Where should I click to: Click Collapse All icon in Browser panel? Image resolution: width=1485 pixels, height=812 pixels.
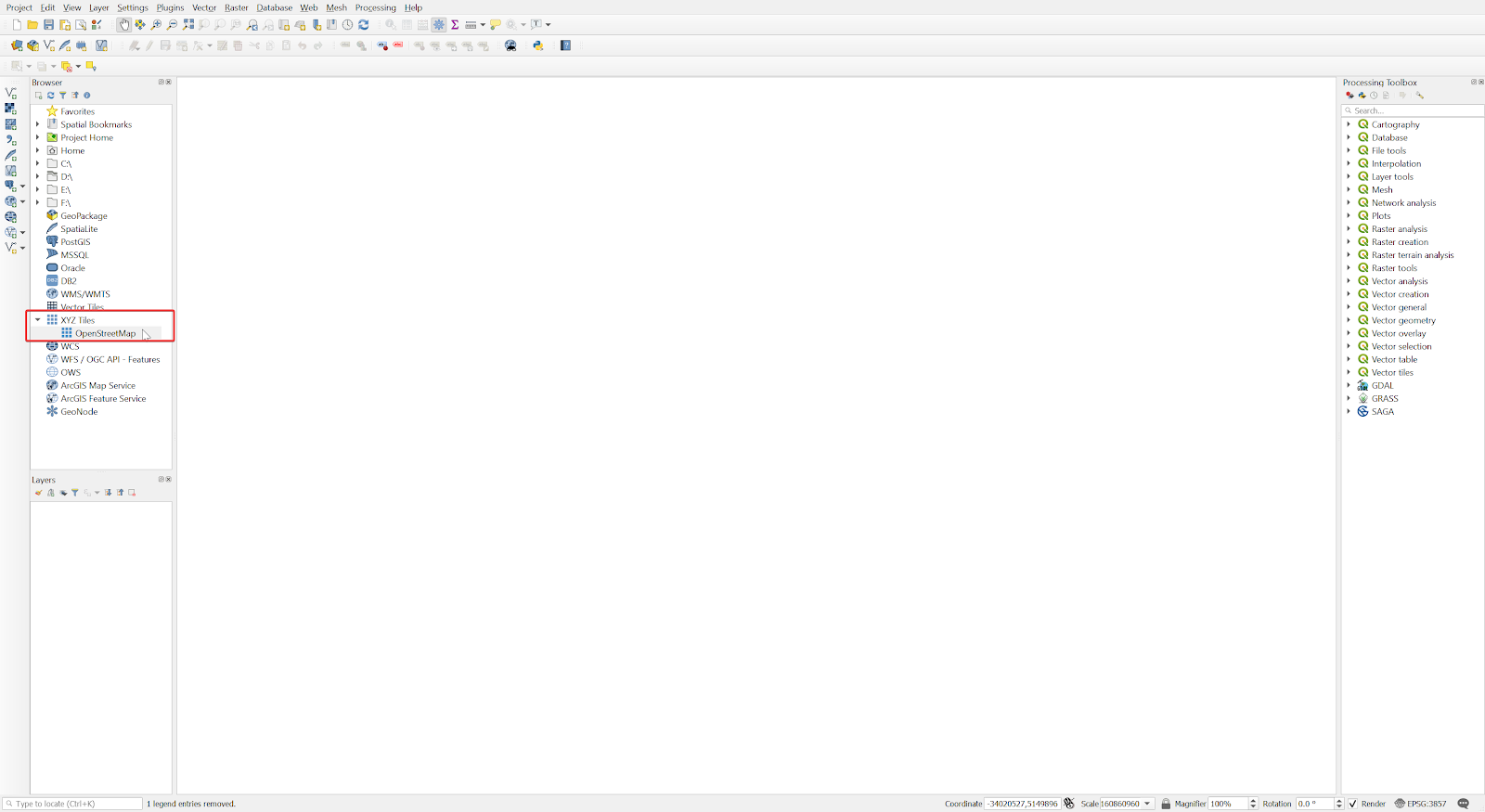click(75, 96)
